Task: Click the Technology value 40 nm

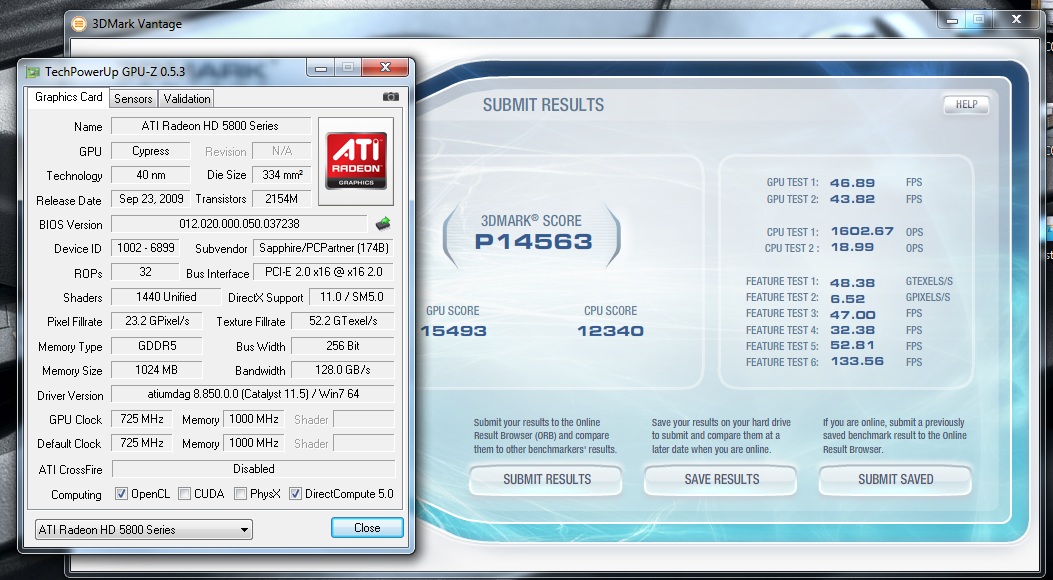Action: point(150,175)
